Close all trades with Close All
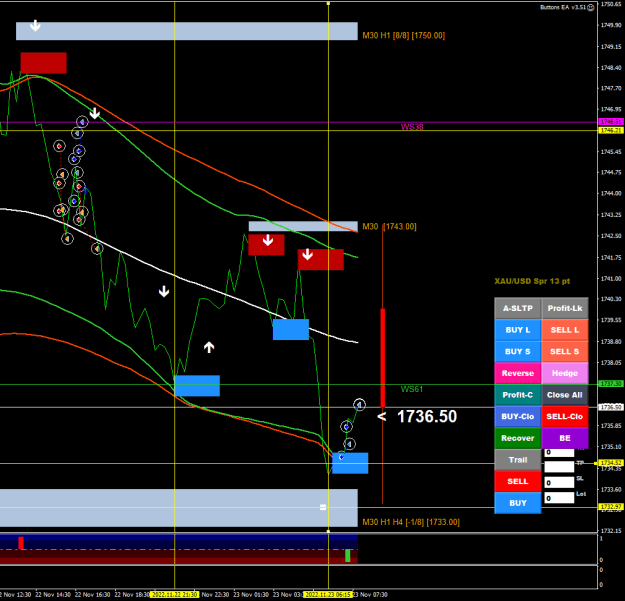Viewport: 625px width, 601px height. [565, 395]
